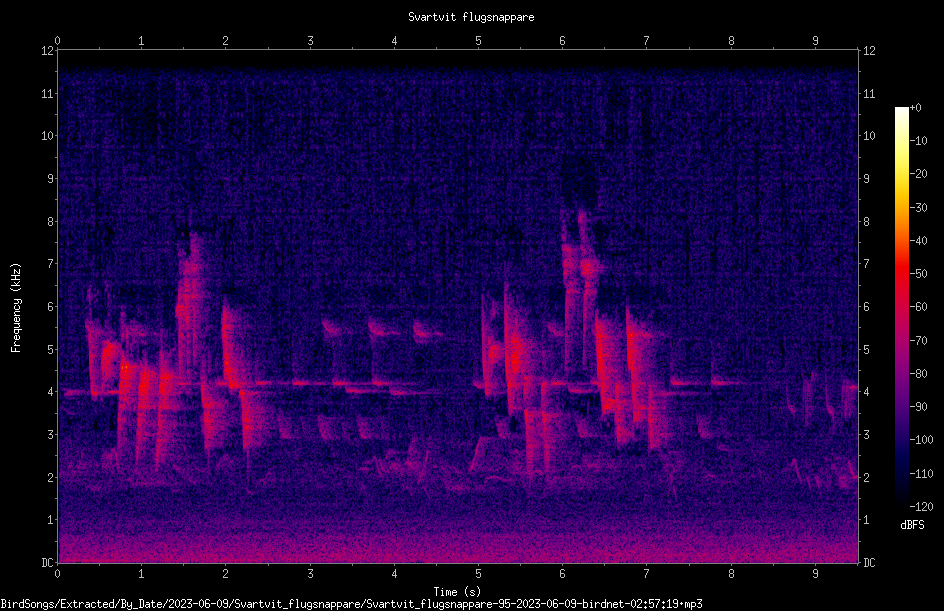Click the '-120' color scale value

[921, 507]
